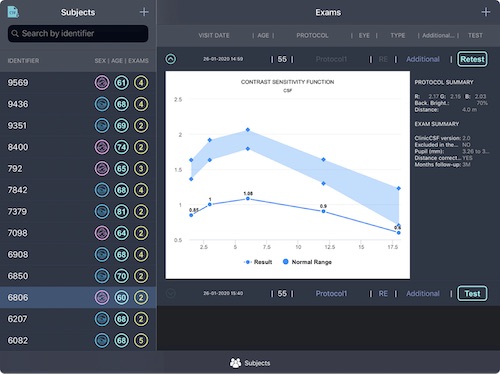Click sex icon for subject 8400
This screenshot has width=500, height=375.
pyautogui.click(x=102, y=147)
